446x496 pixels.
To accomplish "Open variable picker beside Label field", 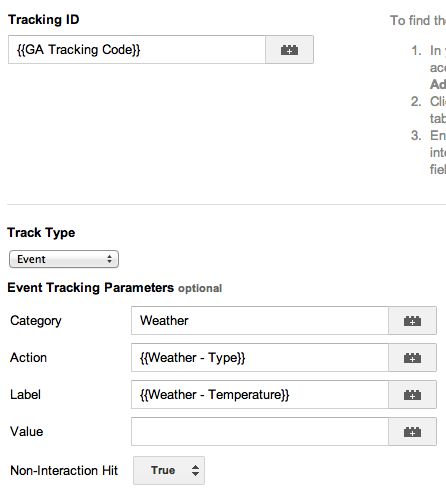I will pyautogui.click(x=412, y=395).
